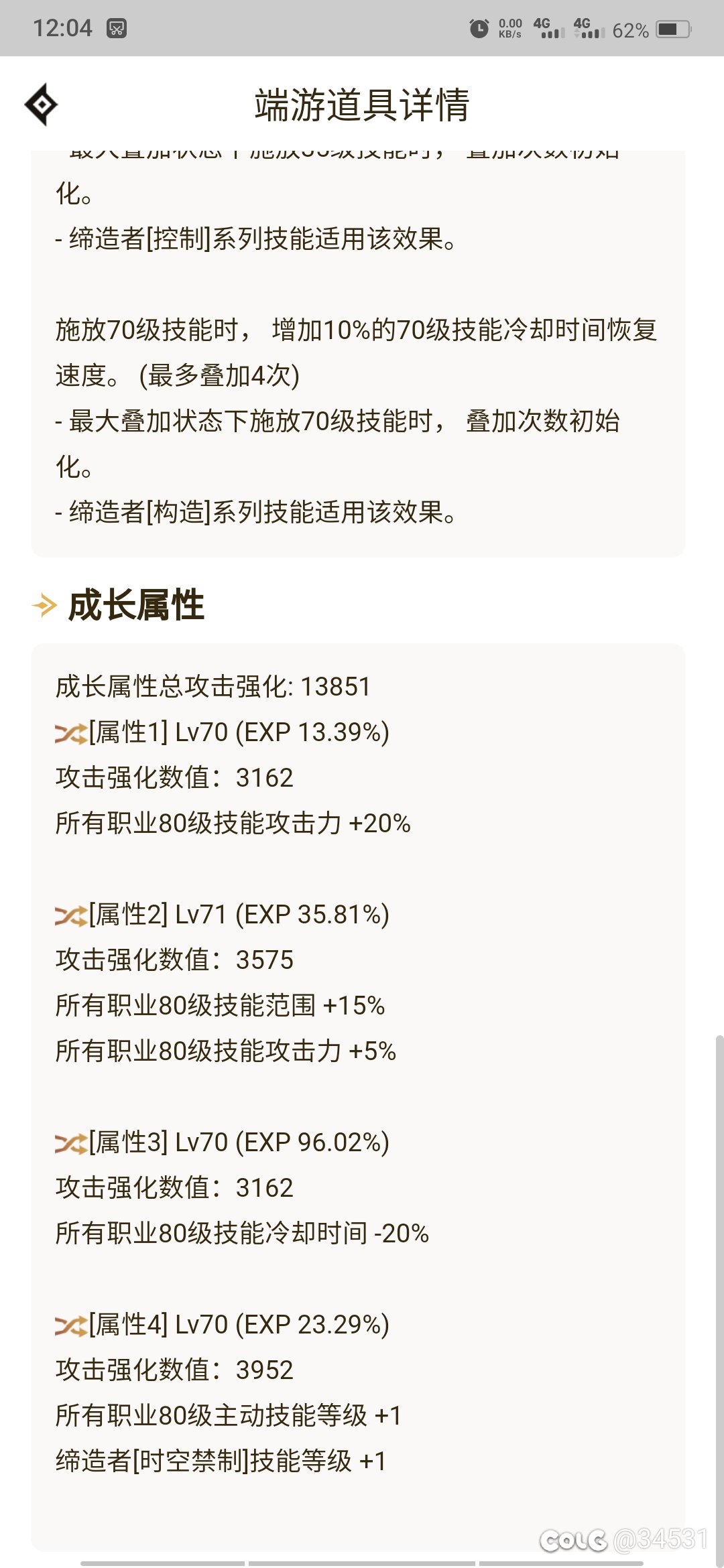Viewport: 724px width, 1568px height.
Task: Tap shuffle icon beside 属性2 Lv71
Action: [x=71, y=916]
